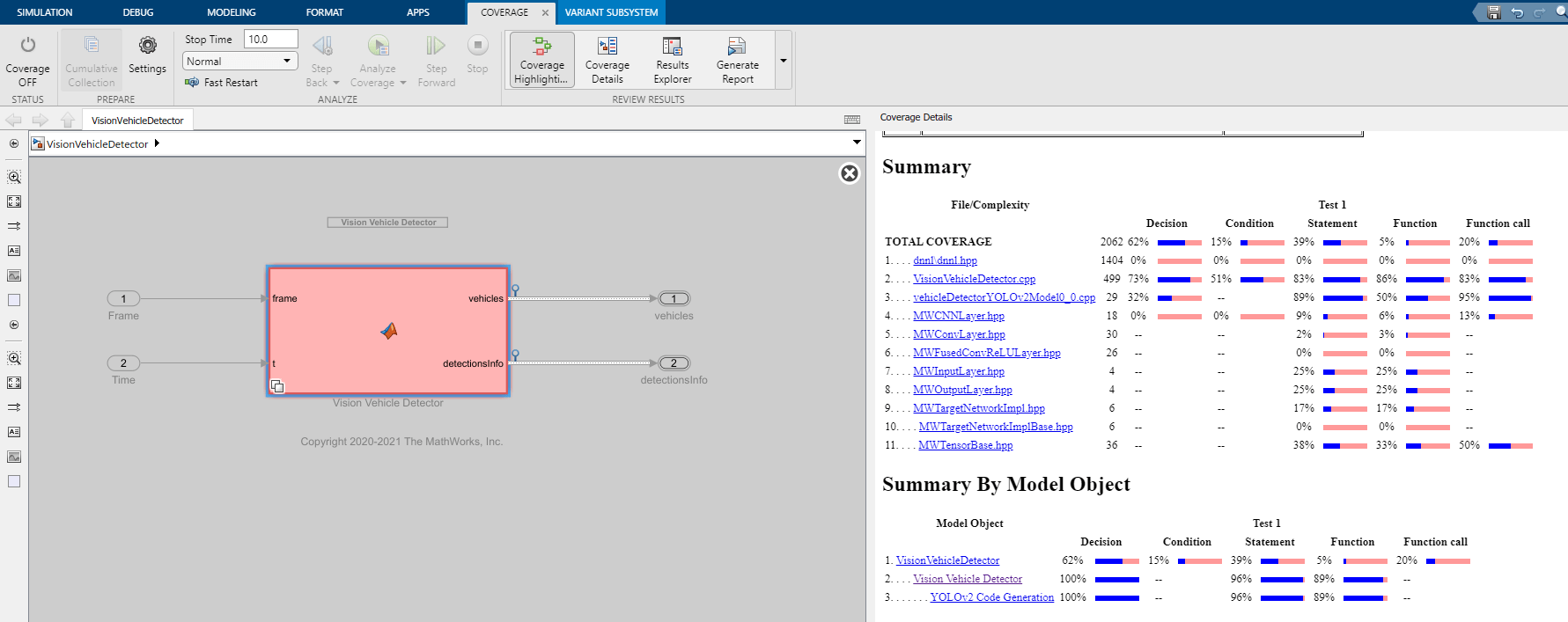The height and width of the screenshot is (622, 1568).
Task: Open the MWTensorBase.hpp link
Action: (x=965, y=445)
